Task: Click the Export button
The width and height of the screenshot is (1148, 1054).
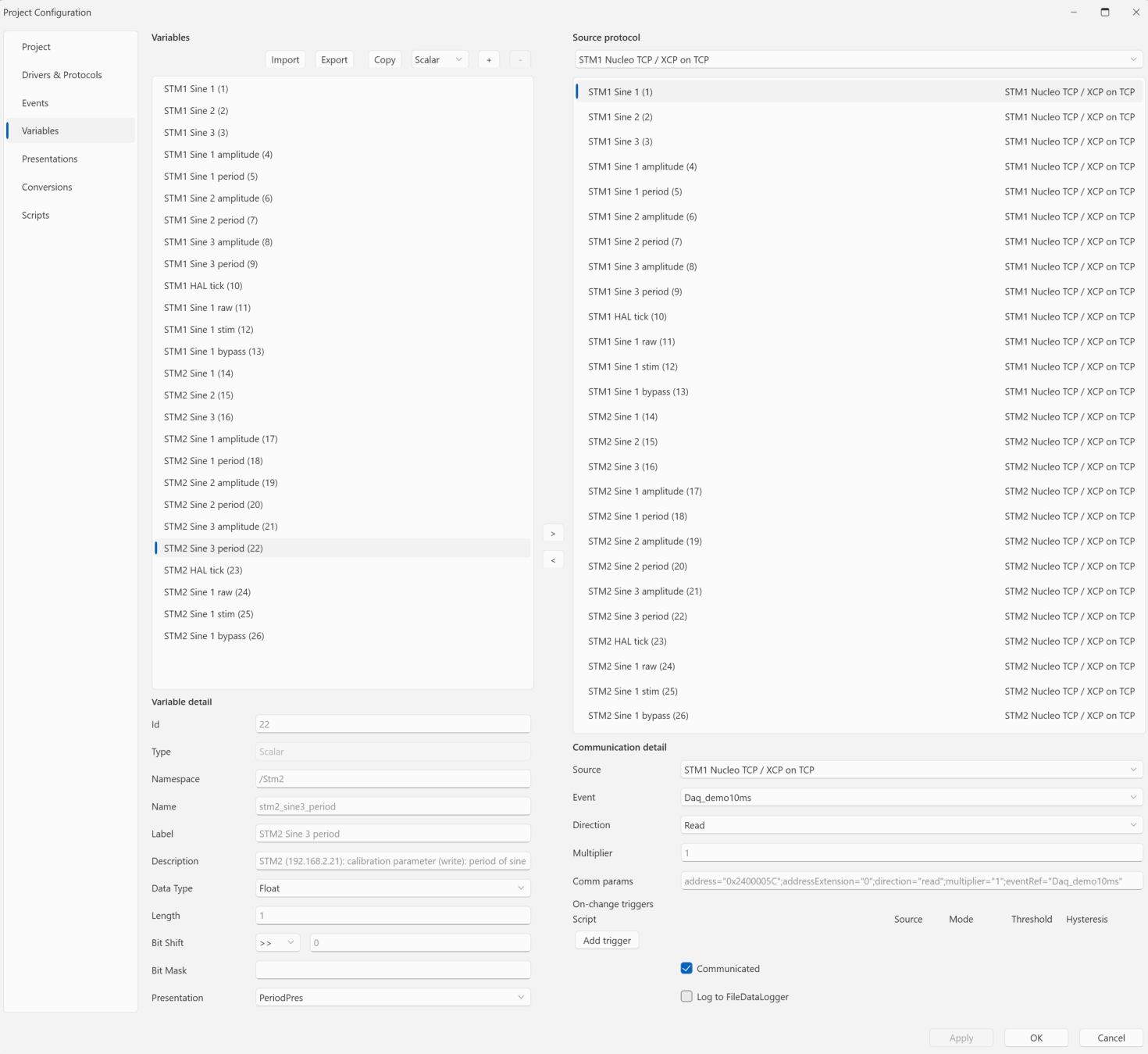Action: tap(334, 60)
